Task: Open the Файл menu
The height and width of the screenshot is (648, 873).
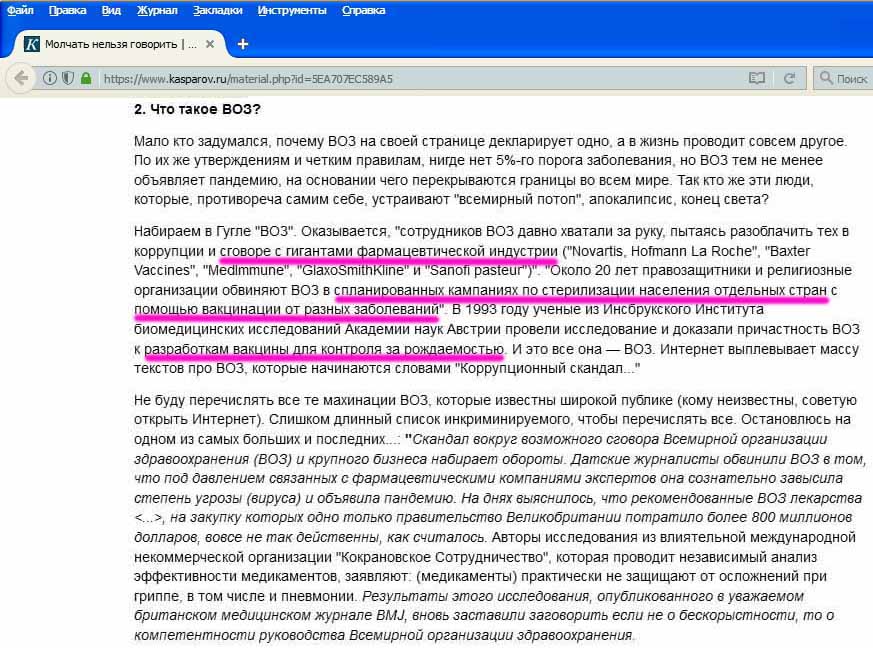Action: tap(20, 10)
